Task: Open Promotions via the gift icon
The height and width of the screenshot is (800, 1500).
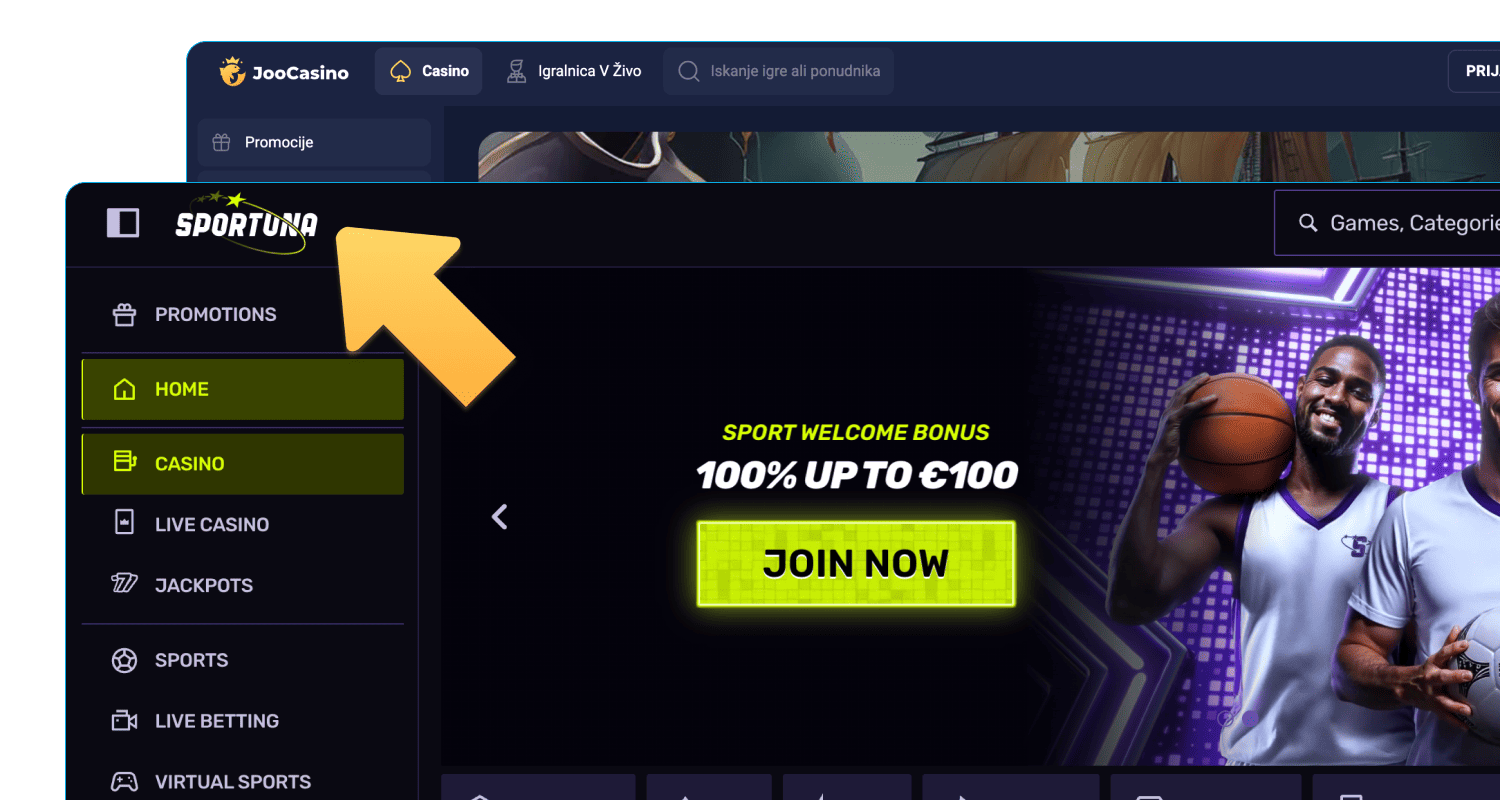Action: click(124, 314)
